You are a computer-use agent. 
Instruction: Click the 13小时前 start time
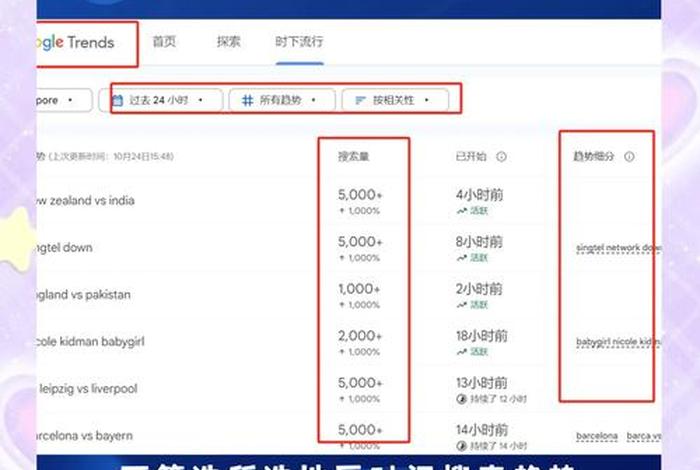[x=482, y=383]
